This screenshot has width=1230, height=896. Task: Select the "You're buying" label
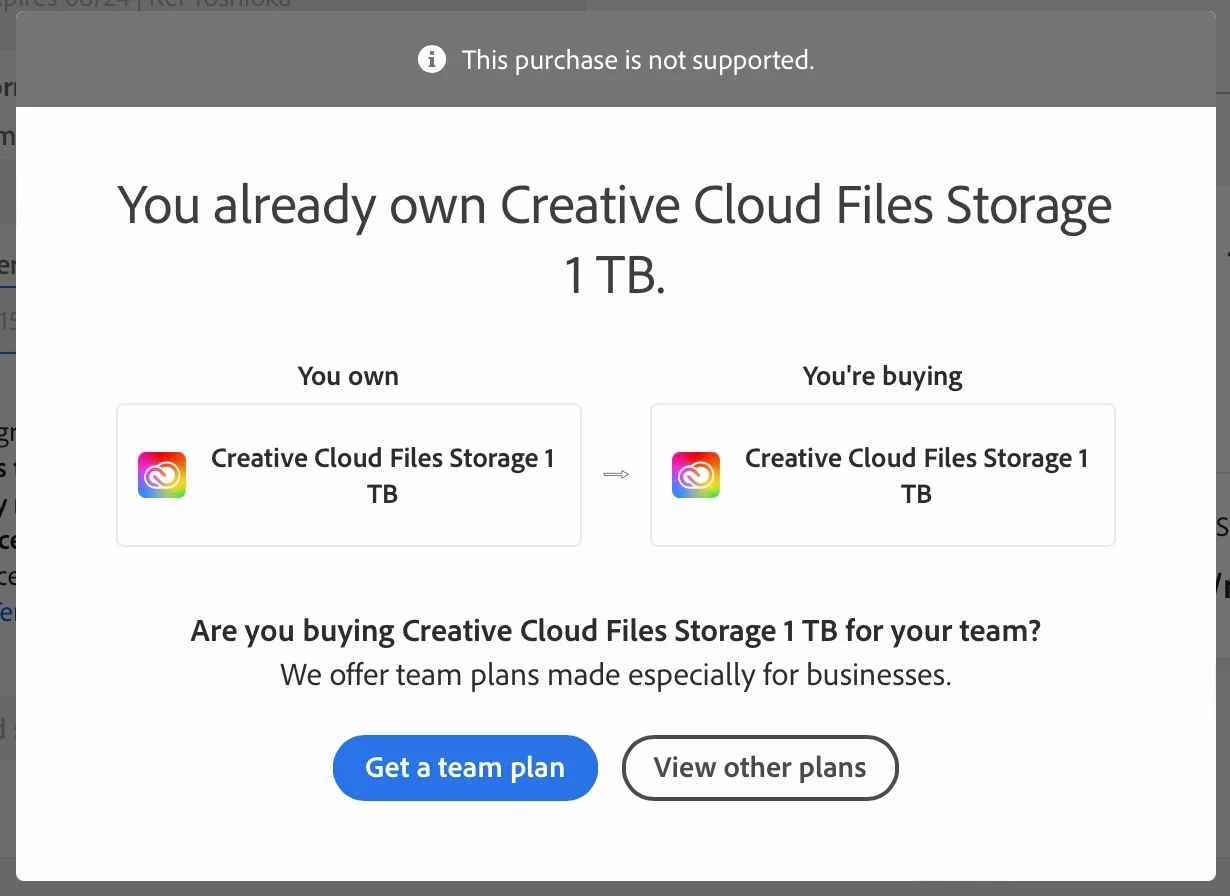(882, 376)
